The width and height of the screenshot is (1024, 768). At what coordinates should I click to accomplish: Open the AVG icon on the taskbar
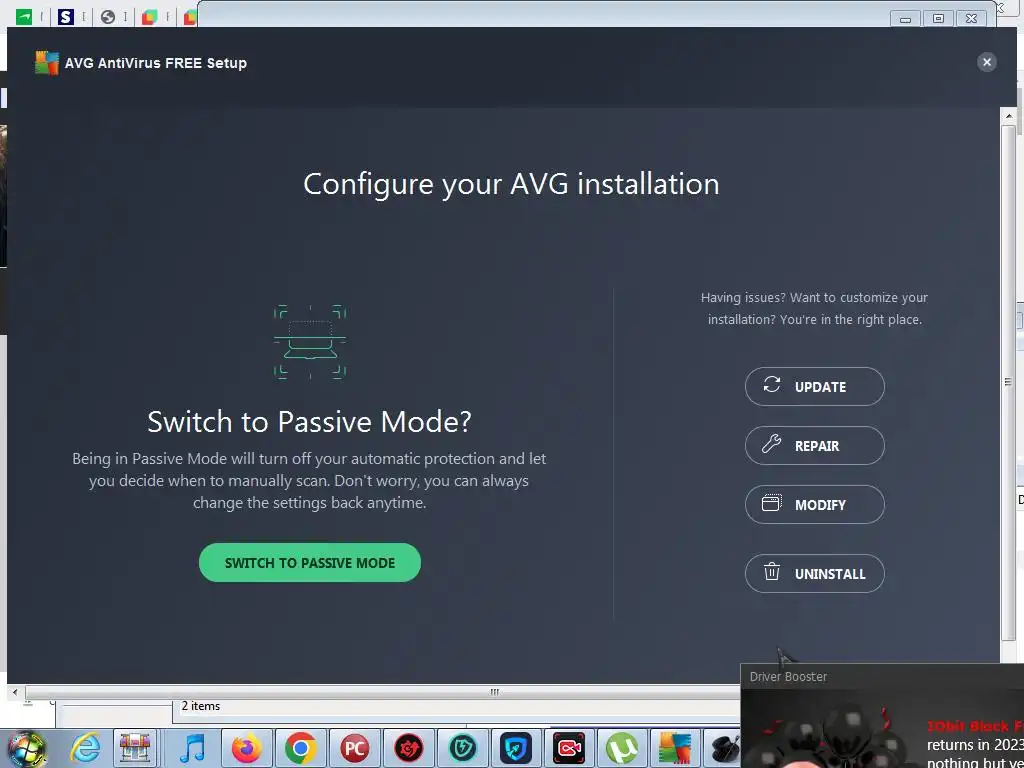(x=675, y=748)
